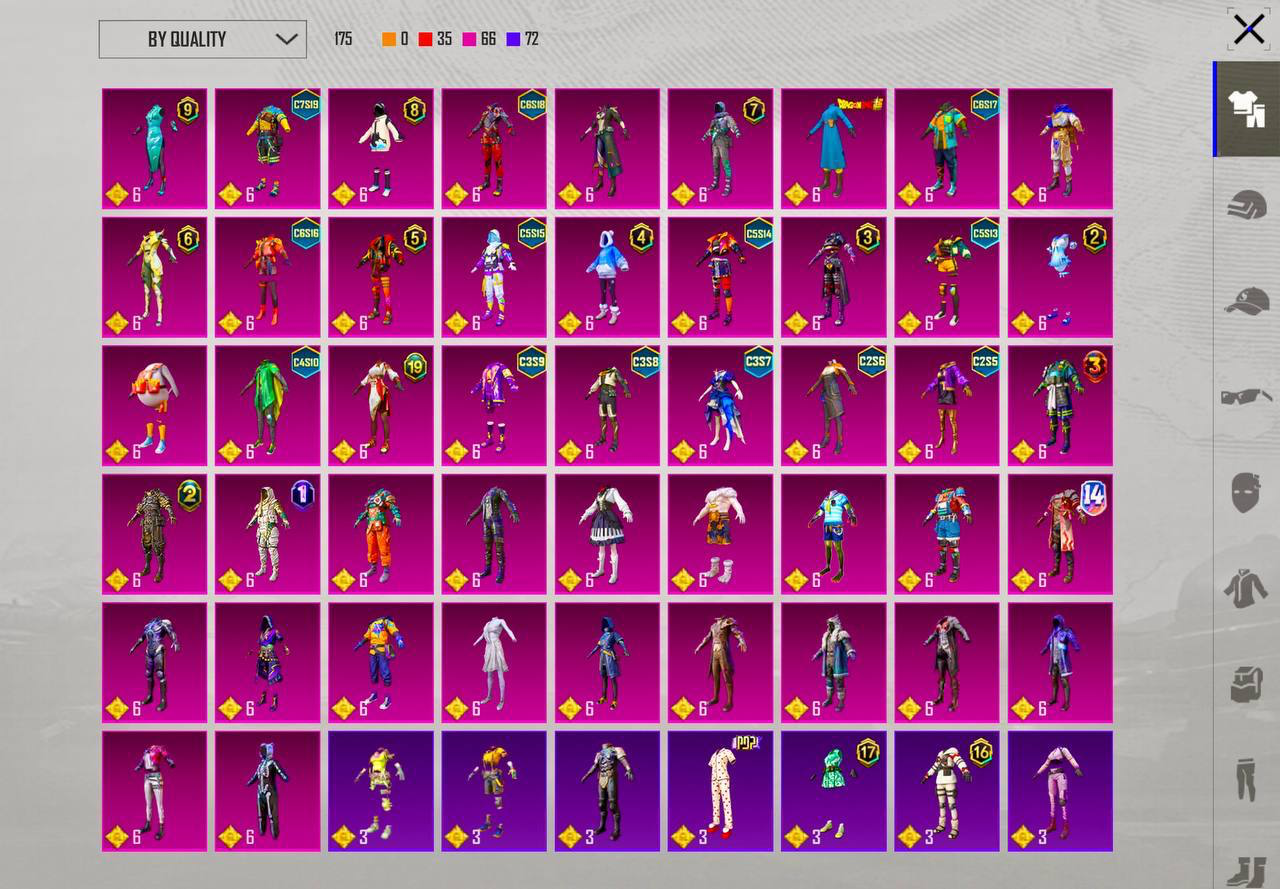Select the backpack category icon
1280x889 pixels.
click(1246, 684)
